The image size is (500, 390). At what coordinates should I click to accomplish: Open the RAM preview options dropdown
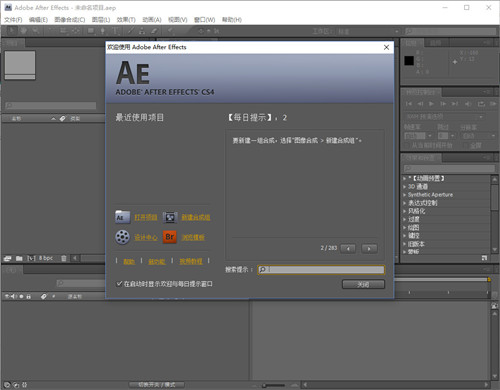click(445, 117)
